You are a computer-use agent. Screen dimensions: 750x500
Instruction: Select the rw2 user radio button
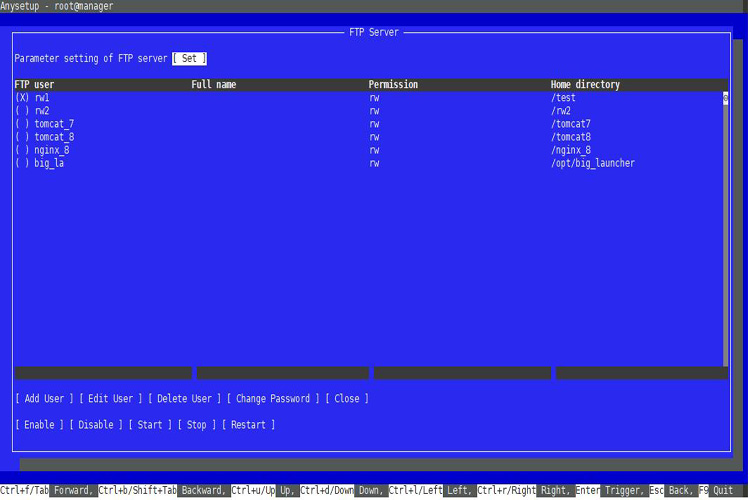tap(22, 111)
